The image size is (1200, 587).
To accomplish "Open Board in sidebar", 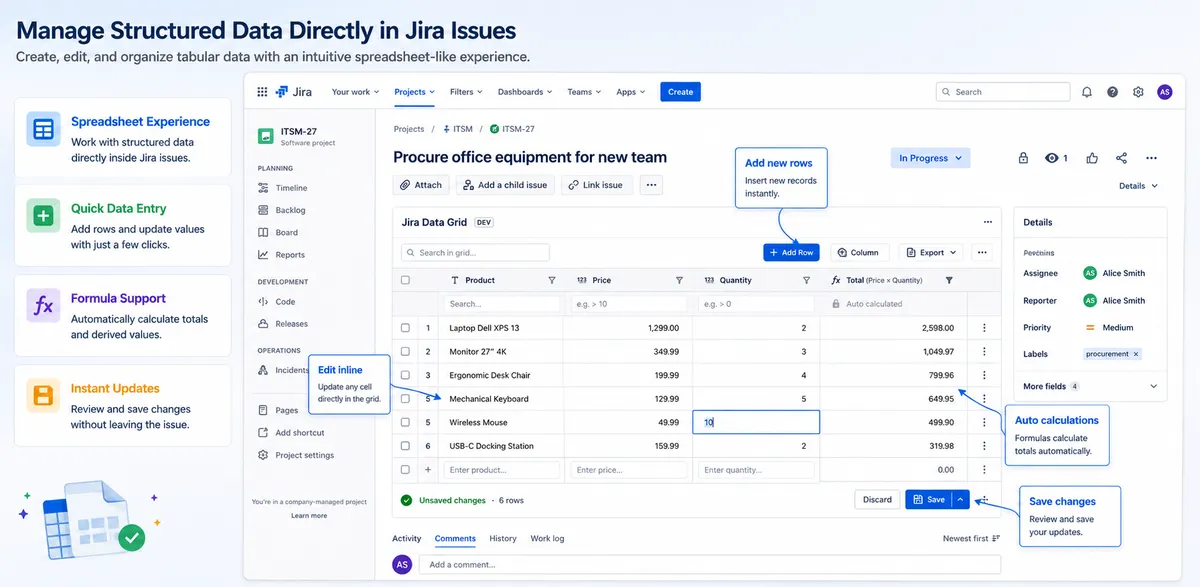I will 287,233.
